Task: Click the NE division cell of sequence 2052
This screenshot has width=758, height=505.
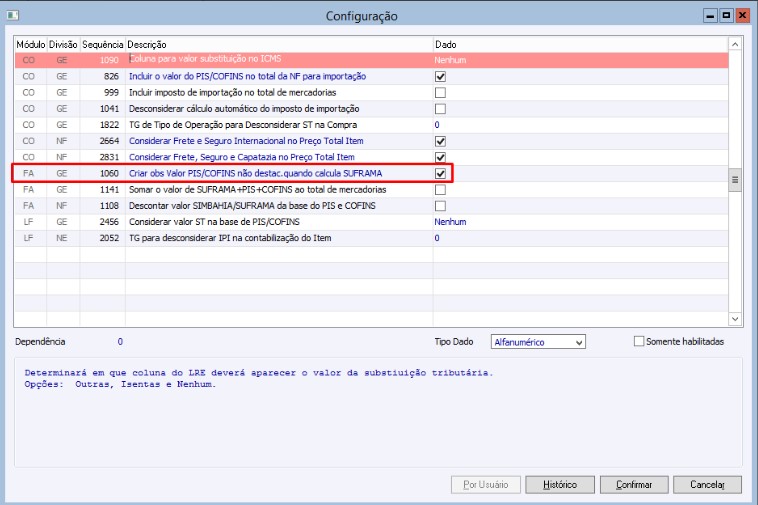Action: point(63,238)
